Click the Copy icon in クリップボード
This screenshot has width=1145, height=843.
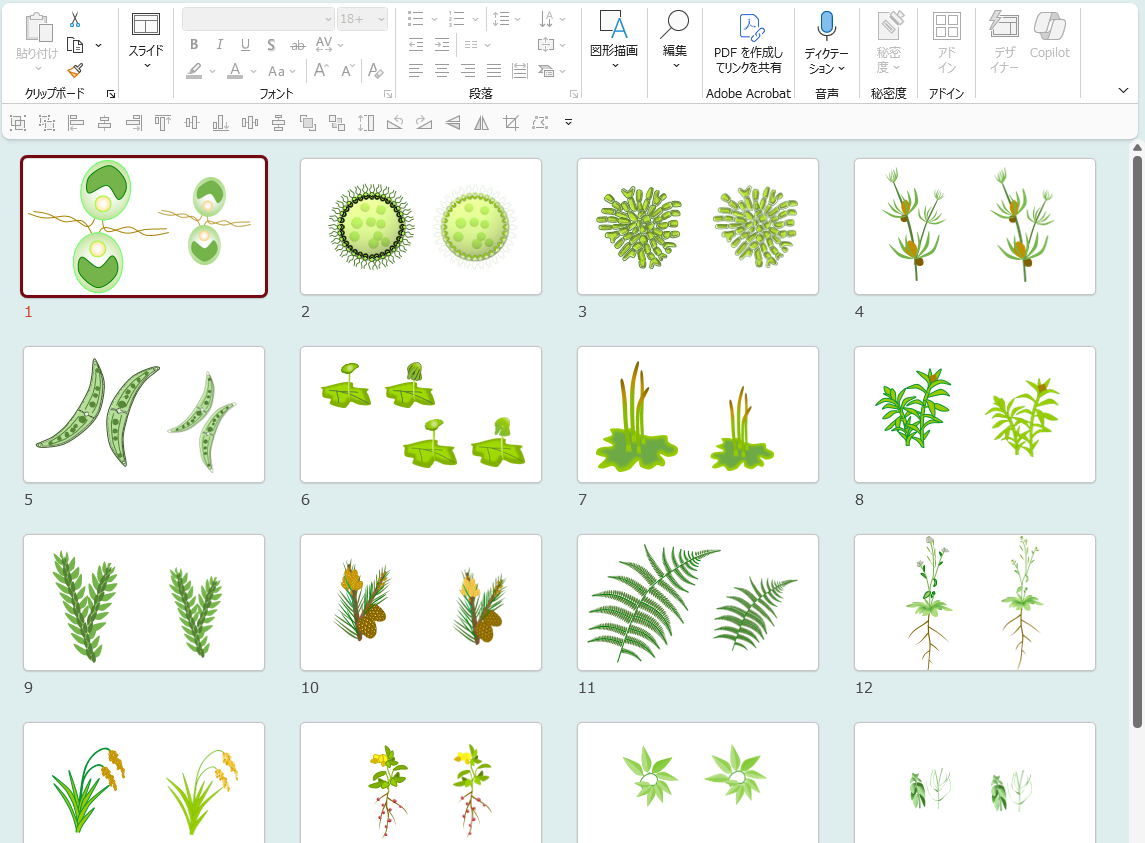75,45
